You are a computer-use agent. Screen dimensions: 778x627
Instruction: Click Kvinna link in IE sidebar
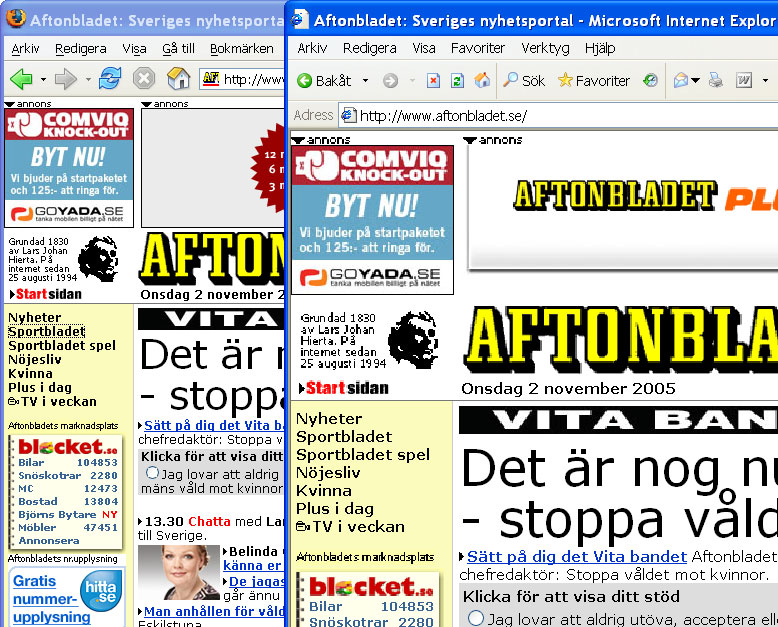point(324,490)
